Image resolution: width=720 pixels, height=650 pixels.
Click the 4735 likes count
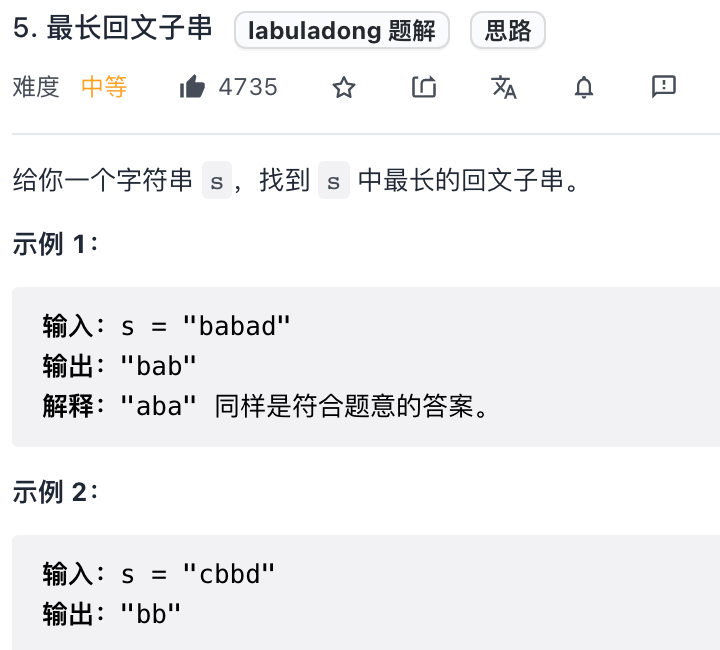coord(248,88)
